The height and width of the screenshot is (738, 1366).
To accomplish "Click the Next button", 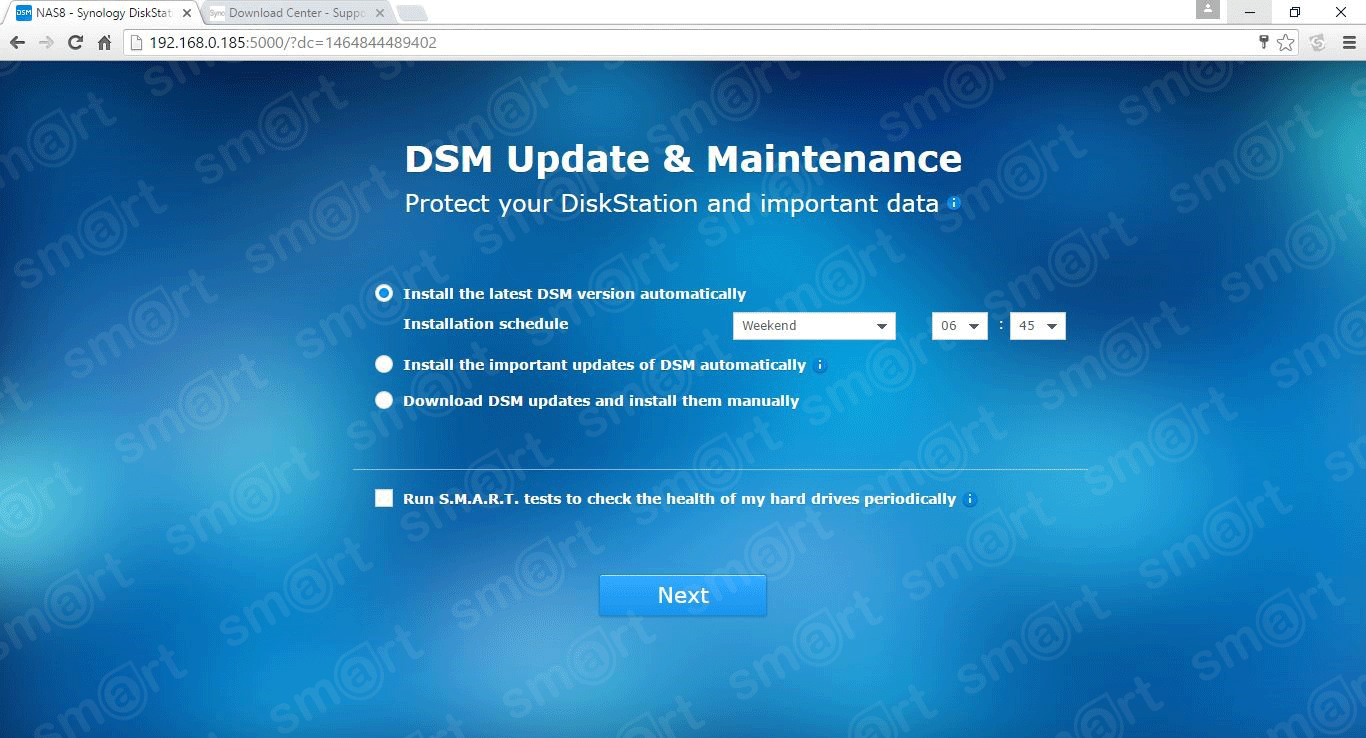I will coord(683,595).
